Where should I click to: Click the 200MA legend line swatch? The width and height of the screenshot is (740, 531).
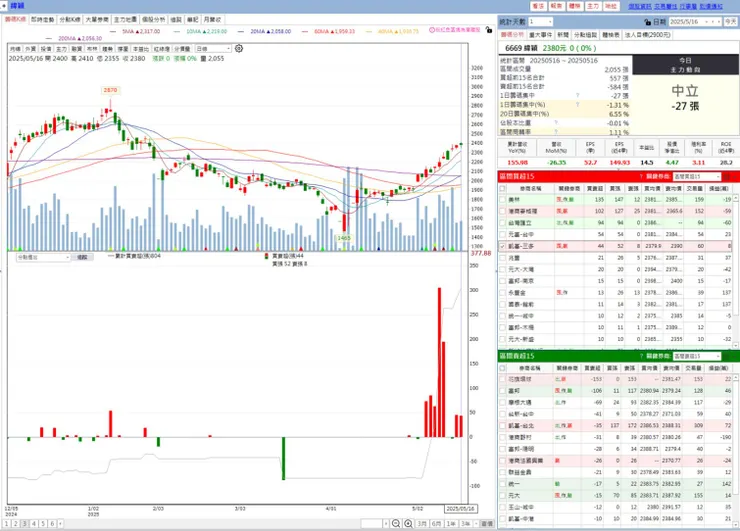click(x=49, y=38)
